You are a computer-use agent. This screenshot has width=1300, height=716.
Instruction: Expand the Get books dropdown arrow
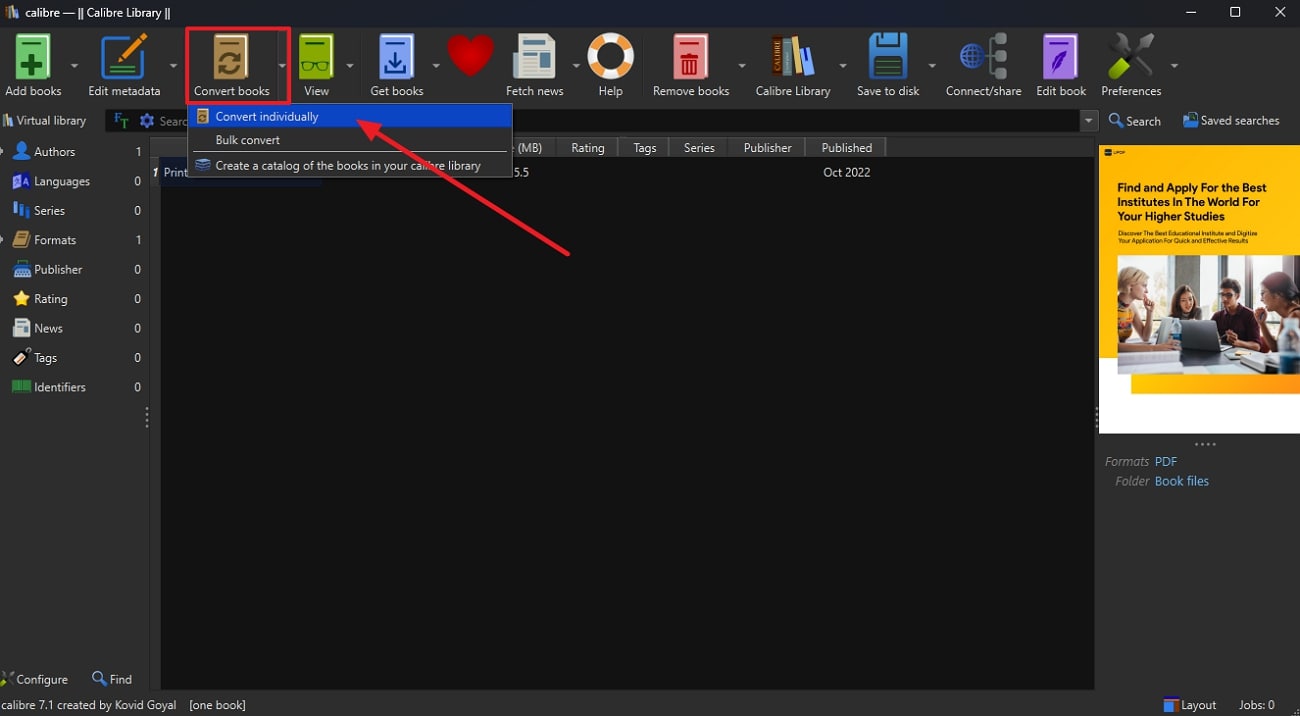click(436, 66)
